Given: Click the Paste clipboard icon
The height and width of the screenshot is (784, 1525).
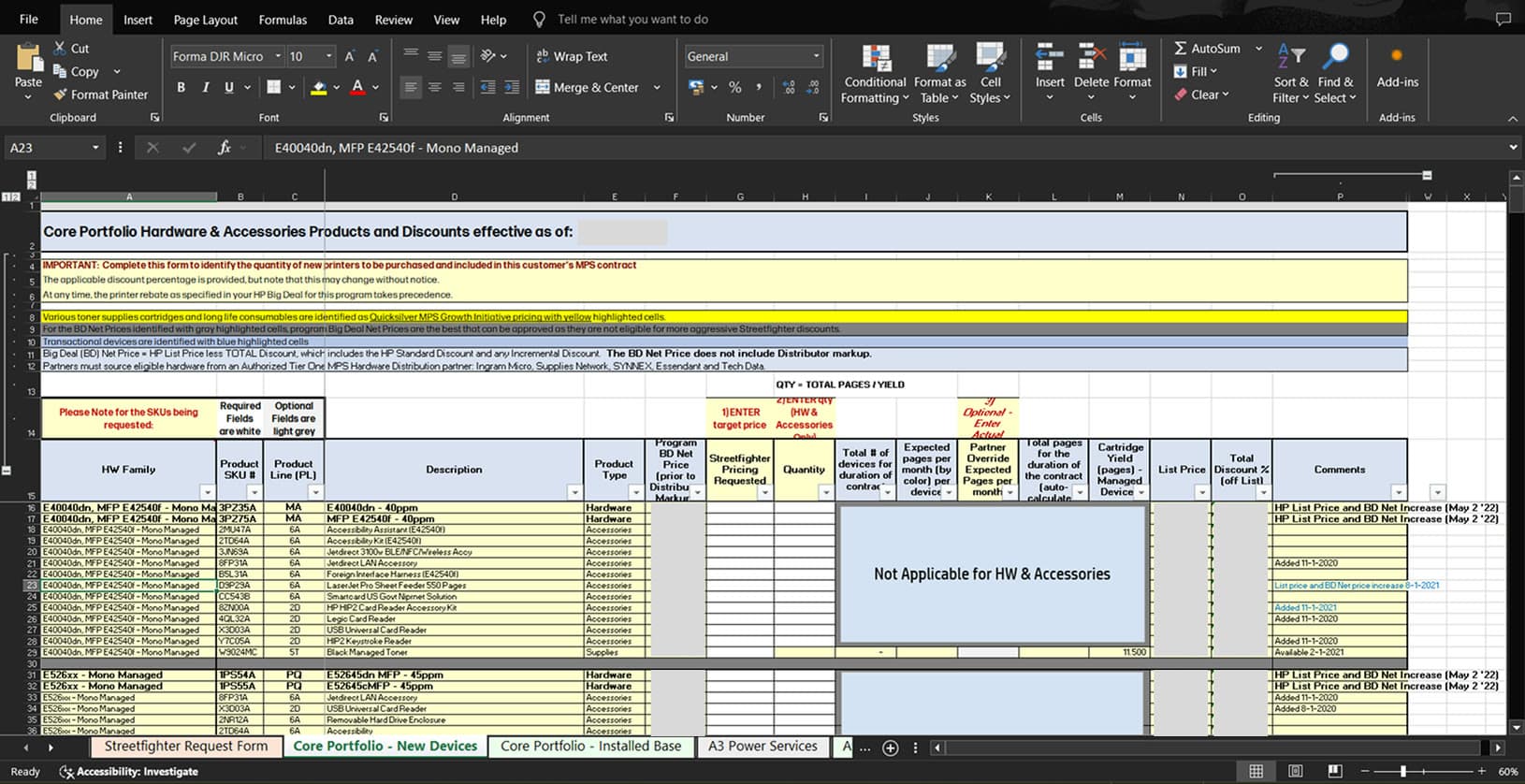Looking at the screenshot, I should coord(28,58).
